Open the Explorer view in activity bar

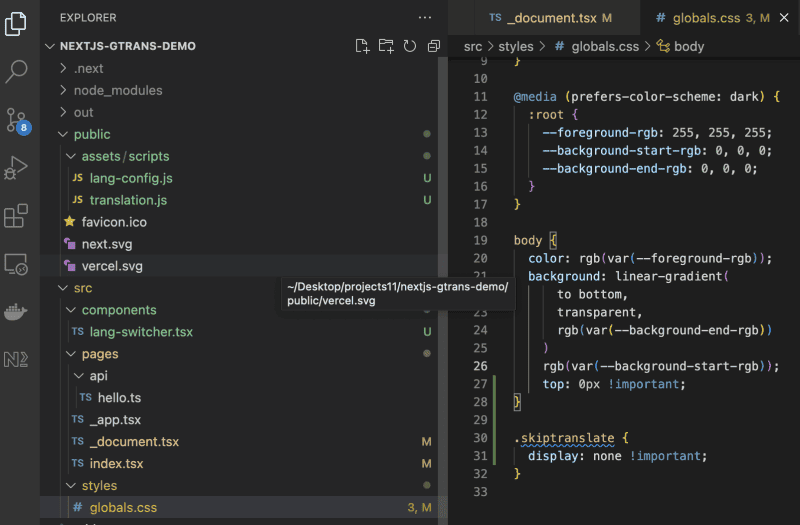point(16,24)
